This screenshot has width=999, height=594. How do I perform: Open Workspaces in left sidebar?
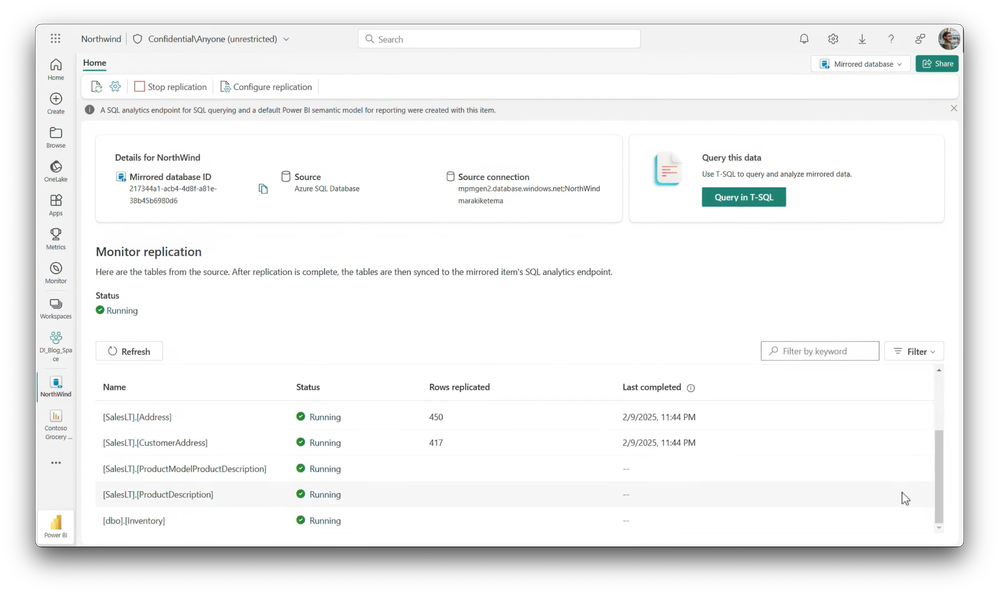click(x=56, y=308)
